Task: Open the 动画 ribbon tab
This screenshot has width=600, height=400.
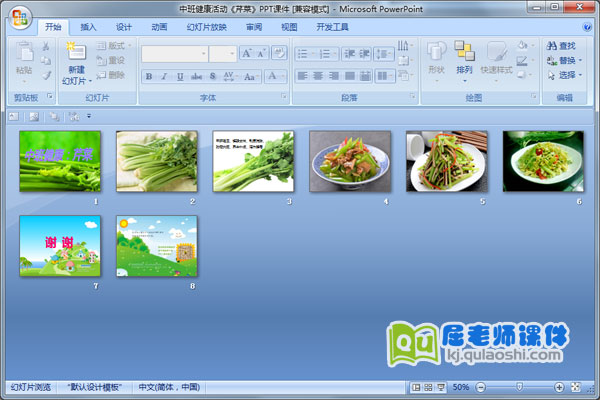Action: tap(159, 27)
